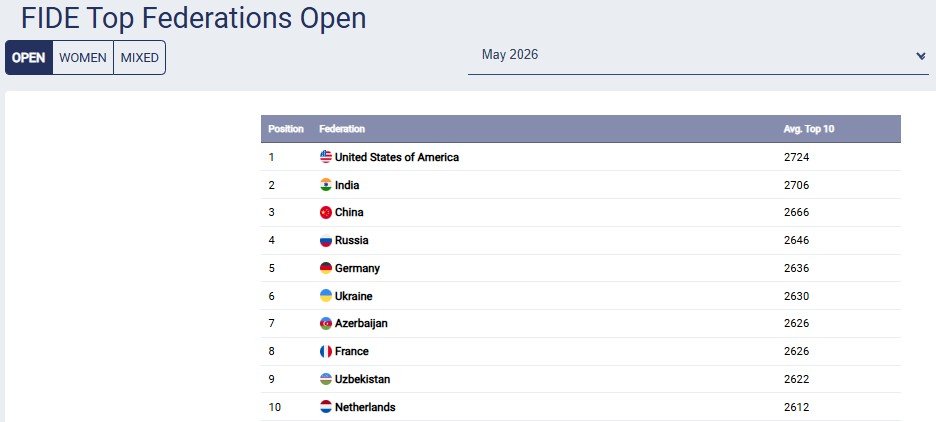Switch to the MIXED rankings tab

tap(140, 58)
